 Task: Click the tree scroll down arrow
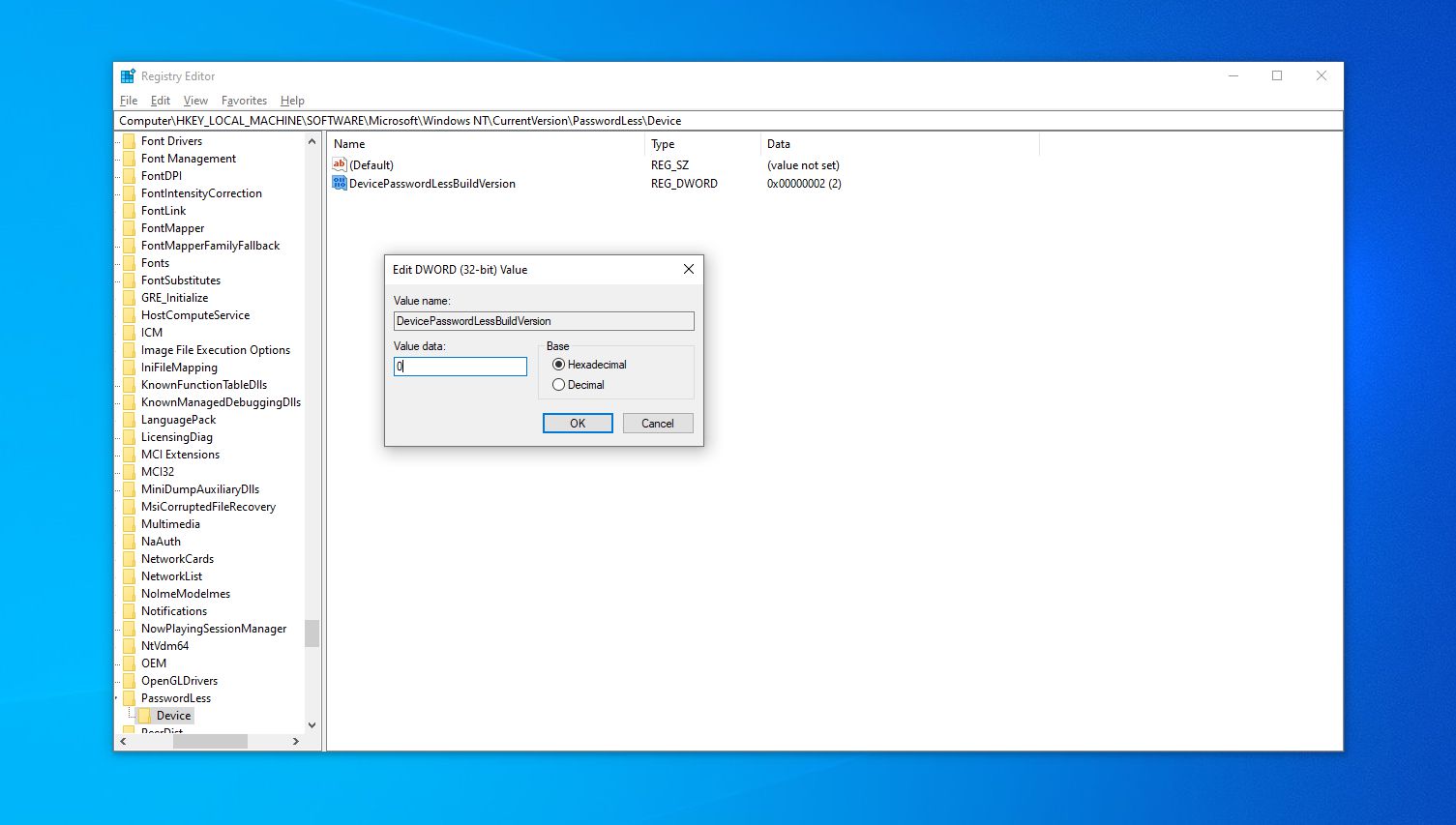coord(312,725)
